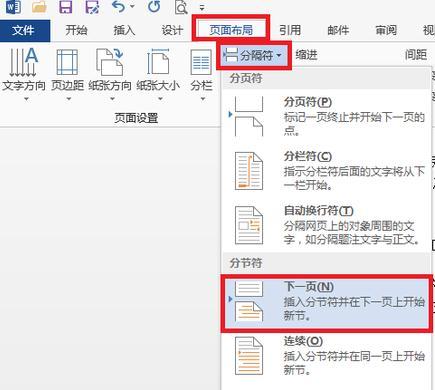Click the 文字方向 icon
Image resolution: width=435 pixels, height=390 pixels.
pyautogui.click(x=23, y=62)
